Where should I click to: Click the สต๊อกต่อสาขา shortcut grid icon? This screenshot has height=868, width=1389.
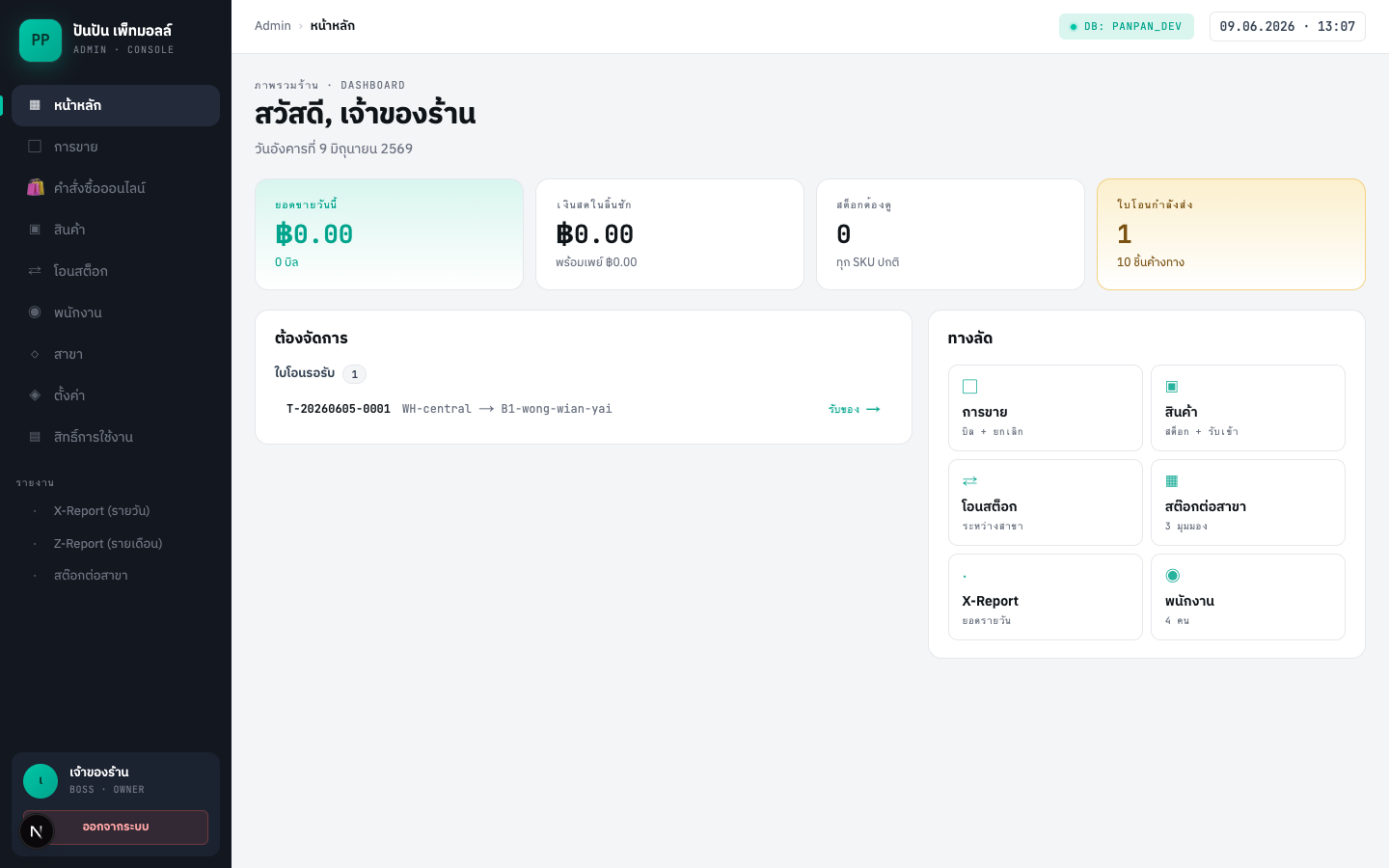(x=1172, y=481)
